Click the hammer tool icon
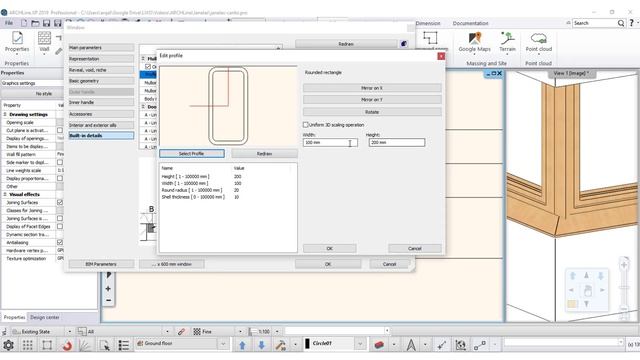The image size is (640, 360). 280,345
